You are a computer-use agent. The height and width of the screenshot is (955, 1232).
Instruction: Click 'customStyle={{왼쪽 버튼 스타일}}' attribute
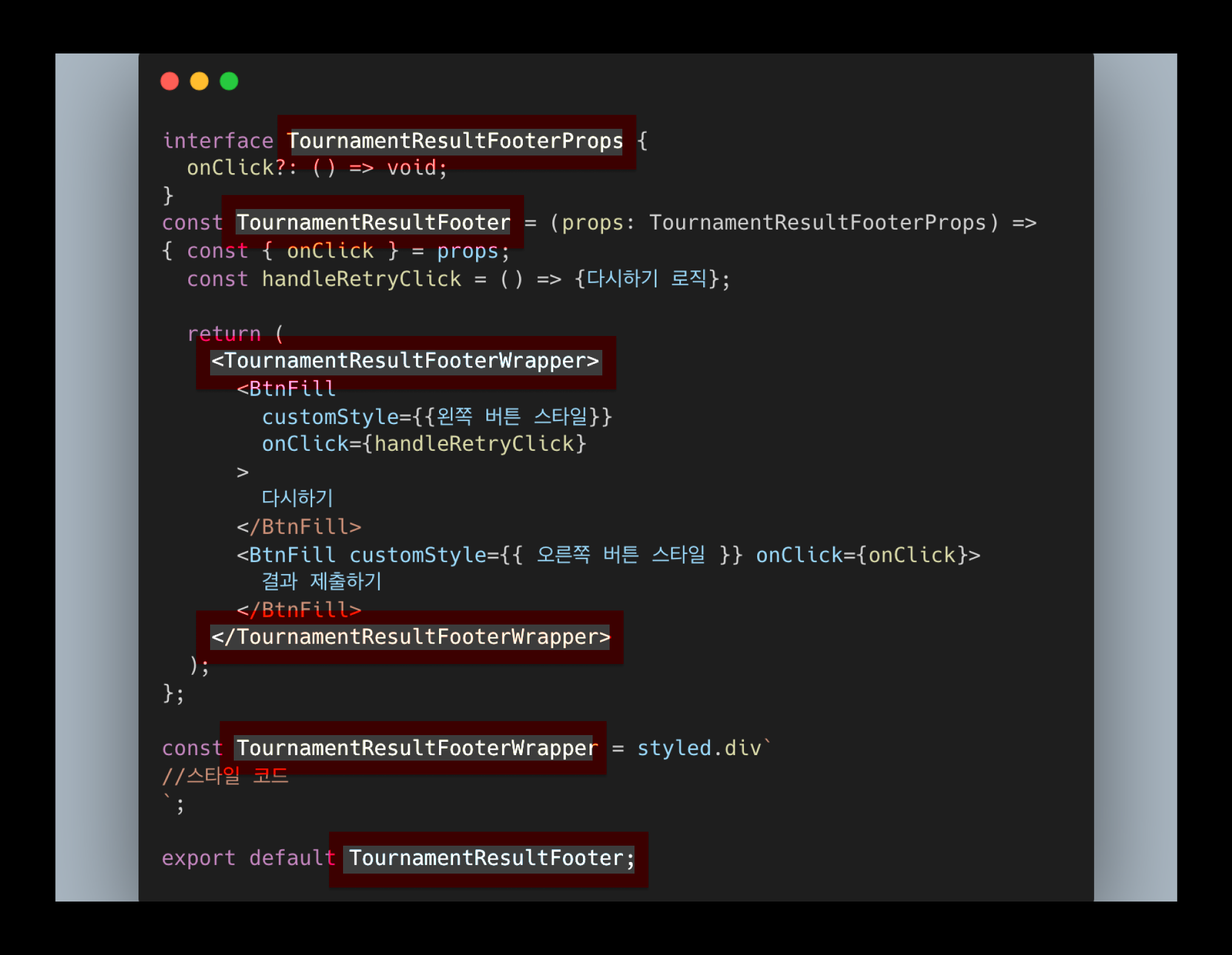pyautogui.click(x=437, y=417)
